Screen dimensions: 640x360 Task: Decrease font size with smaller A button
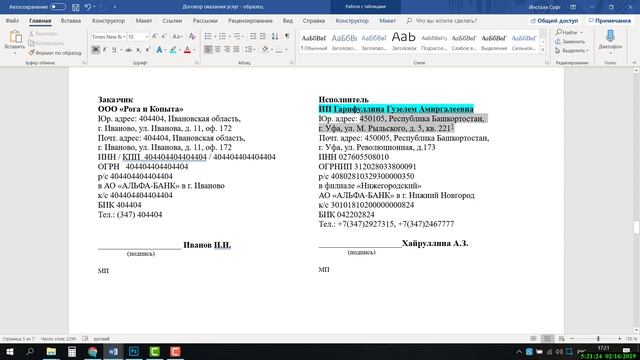coord(164,36)
